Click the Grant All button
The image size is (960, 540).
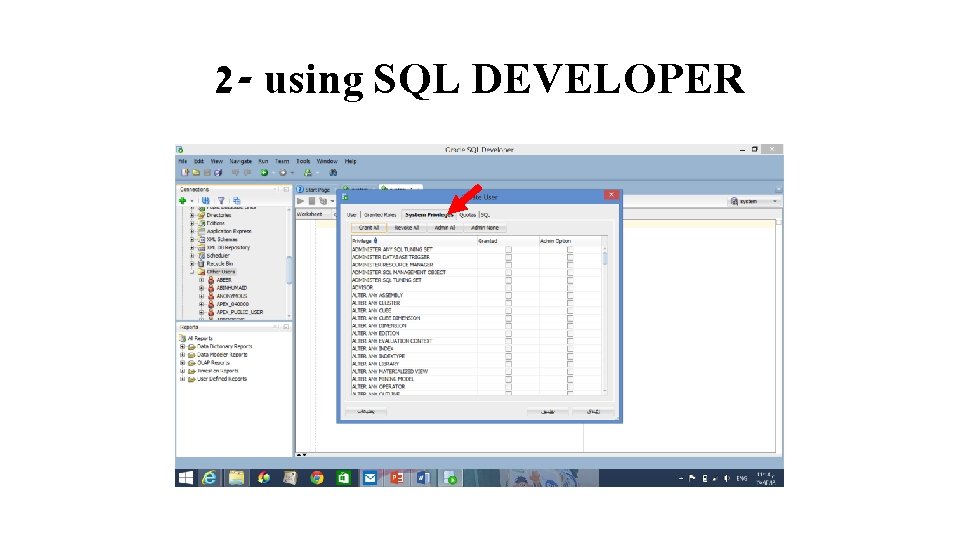(369, 228)
